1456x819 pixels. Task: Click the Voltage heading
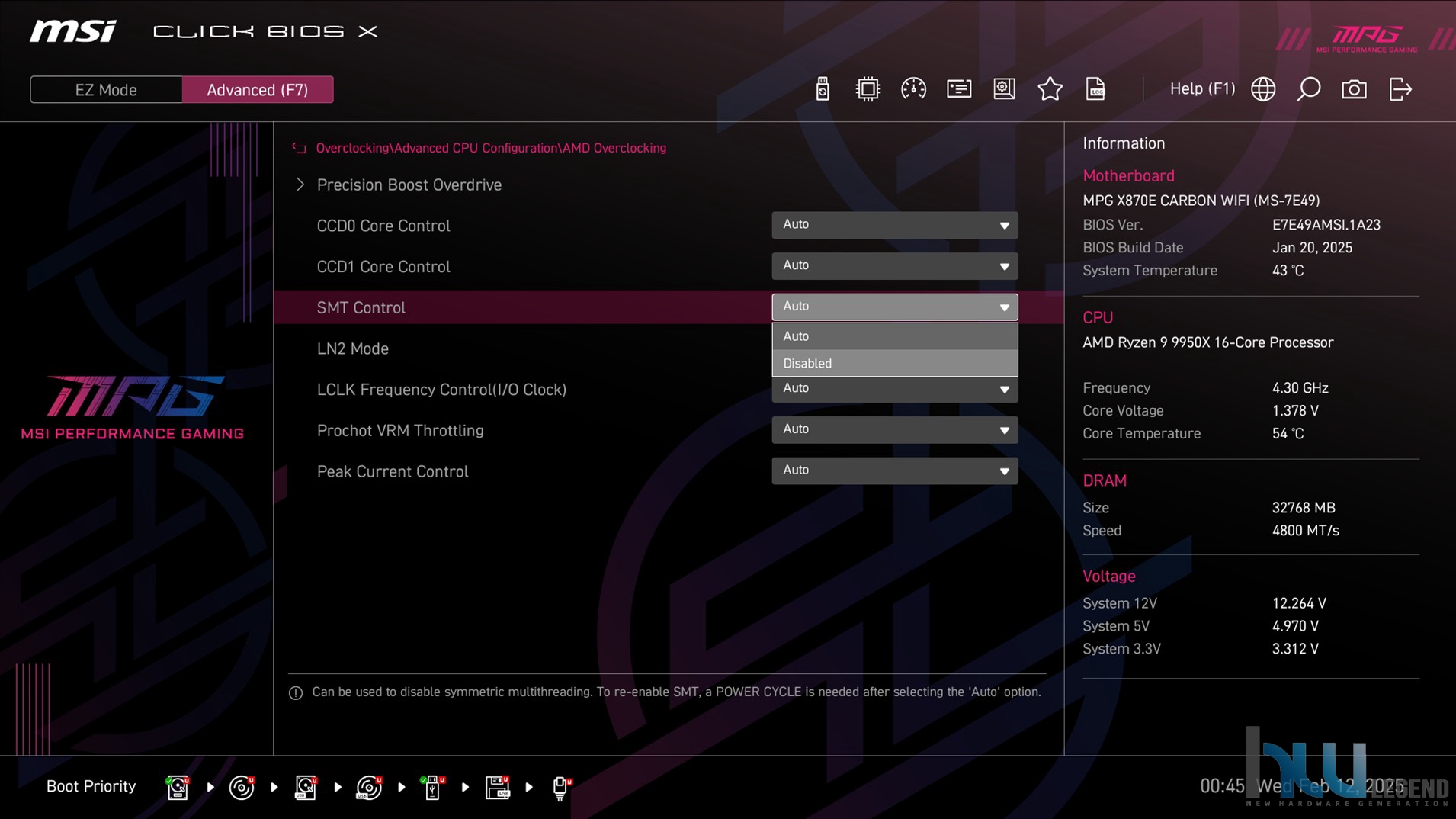(1108, 577)
